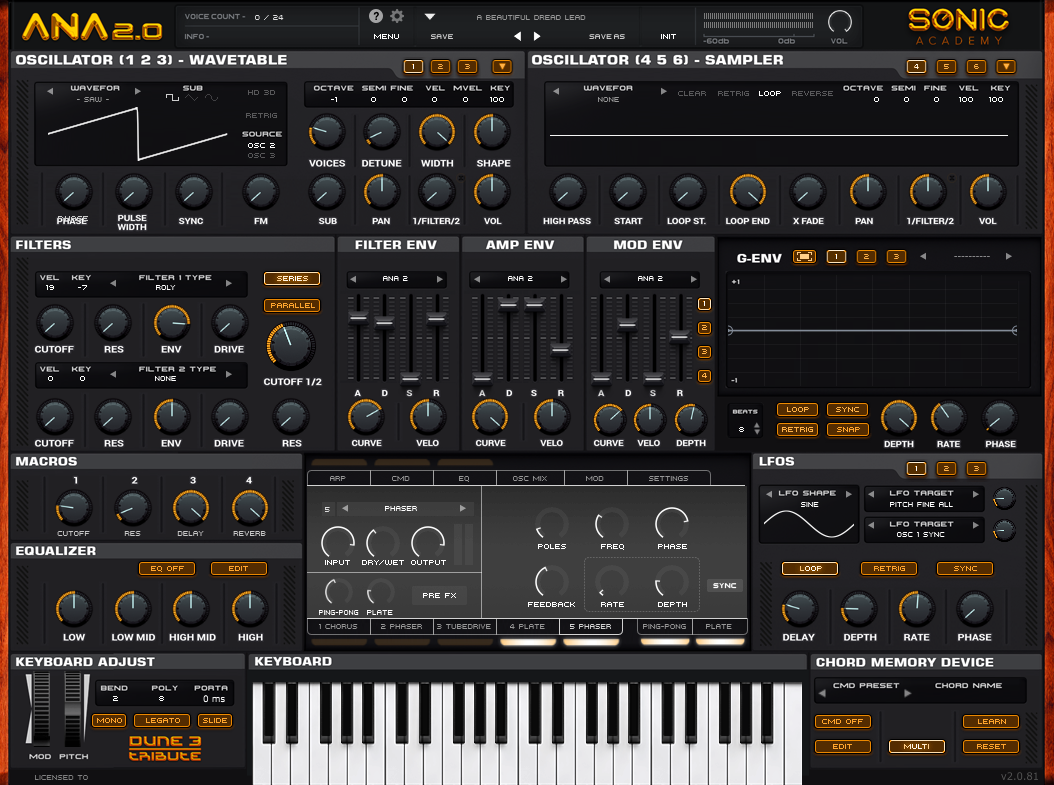Adjust the oscillator WIDTH knob

437,132
